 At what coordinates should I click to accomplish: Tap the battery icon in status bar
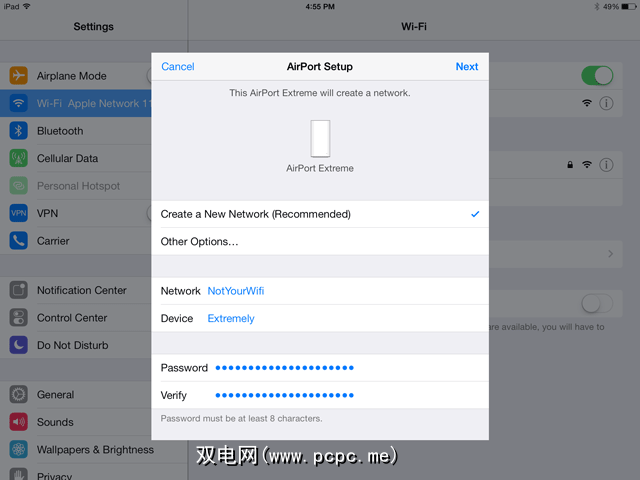(629, 7)
